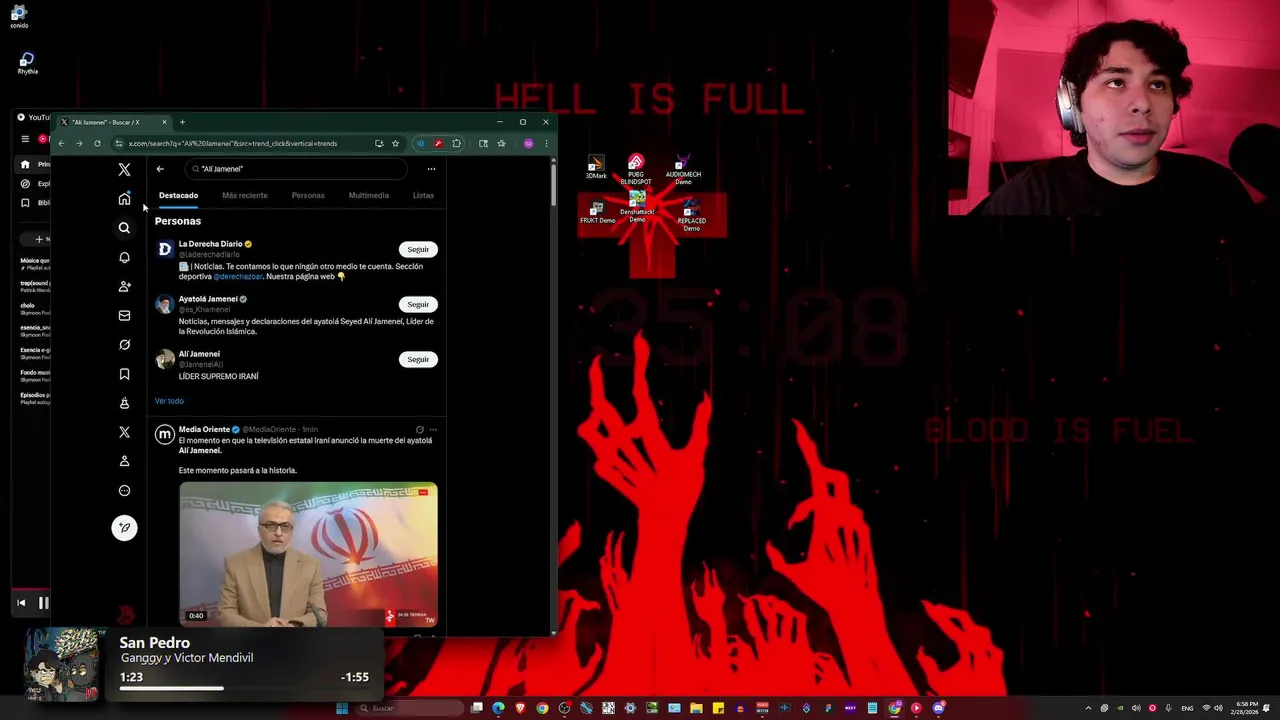The image size is (1280, 720).
Task: Open Media Oriente profile name
Action: point(204,429)
